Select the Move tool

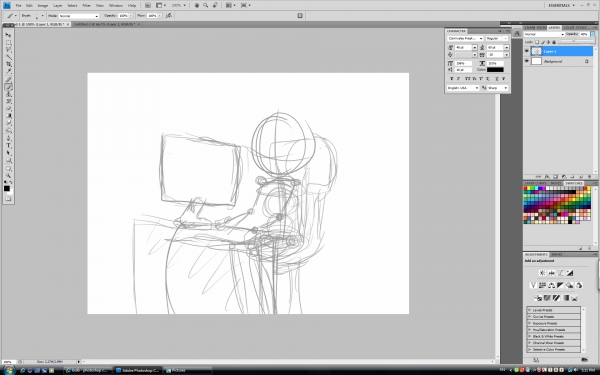click(8, 35)
